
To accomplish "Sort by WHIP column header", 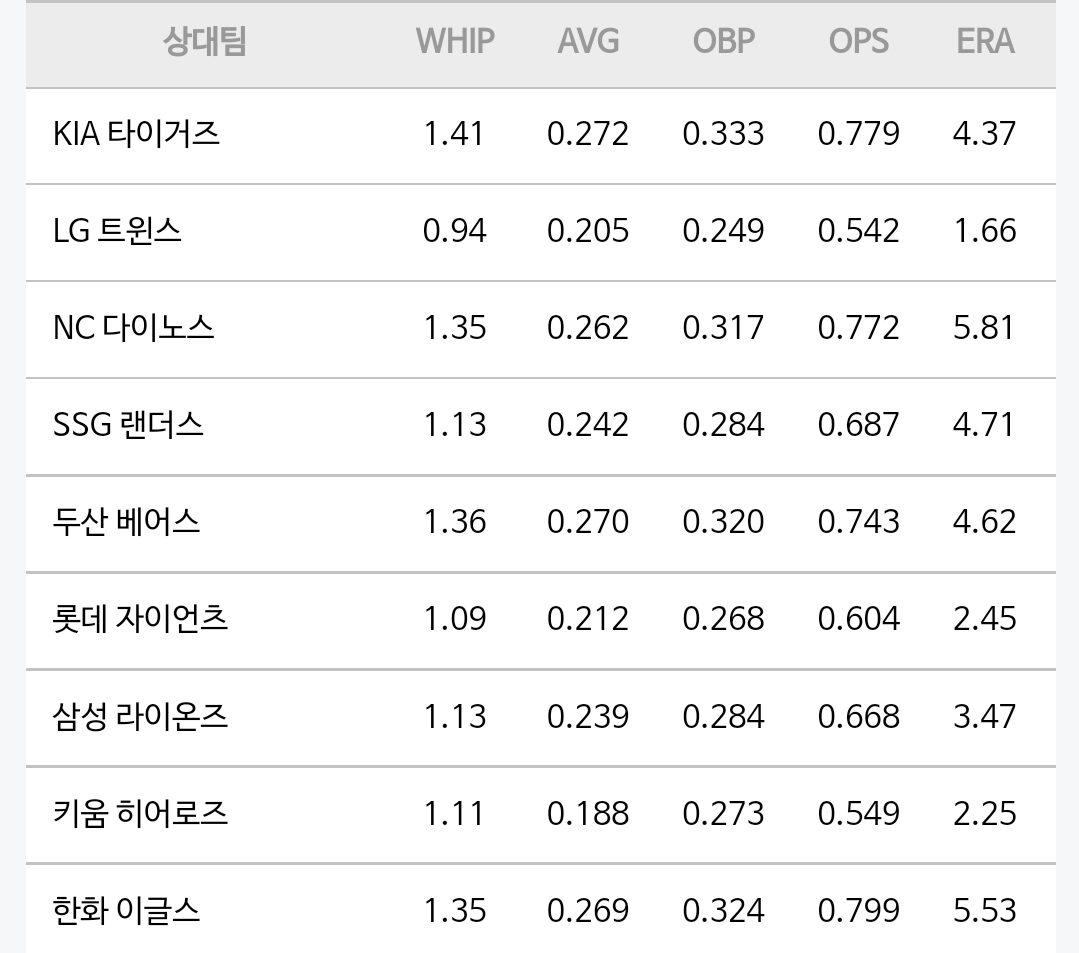I will coord(455,42).
